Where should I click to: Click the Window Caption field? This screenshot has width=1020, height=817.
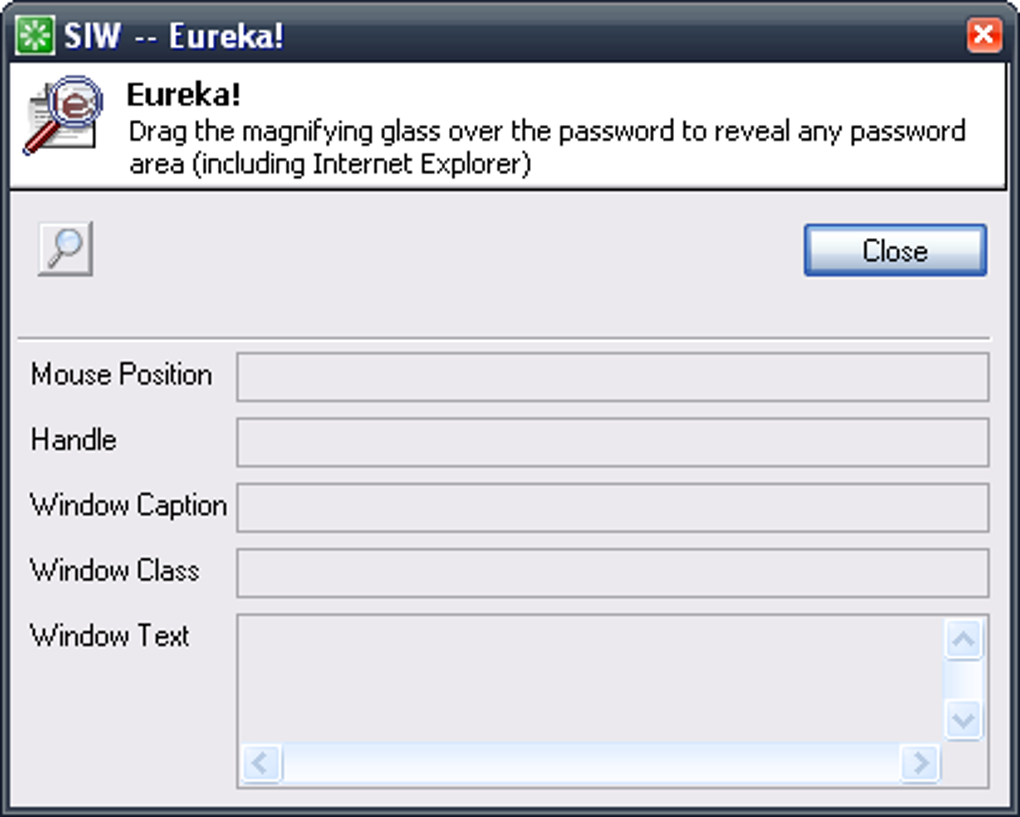pos(613,507)
